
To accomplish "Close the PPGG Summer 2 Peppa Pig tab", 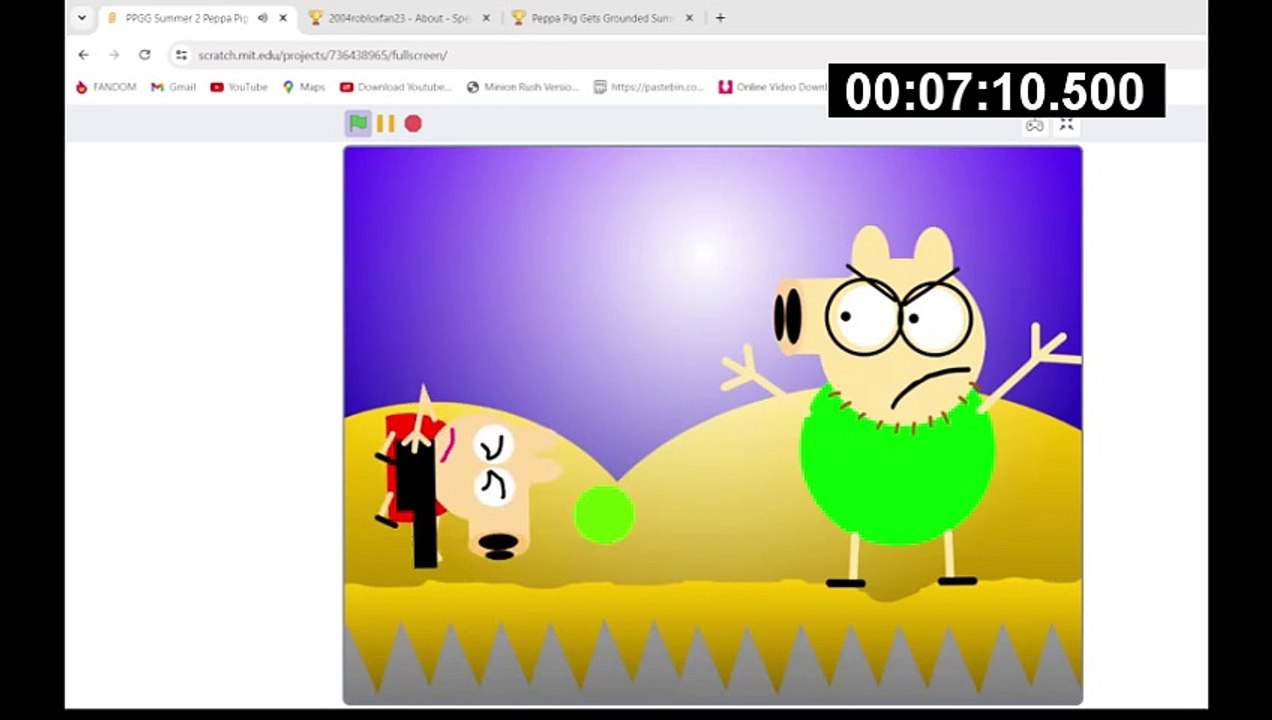I will pos(283,18).
